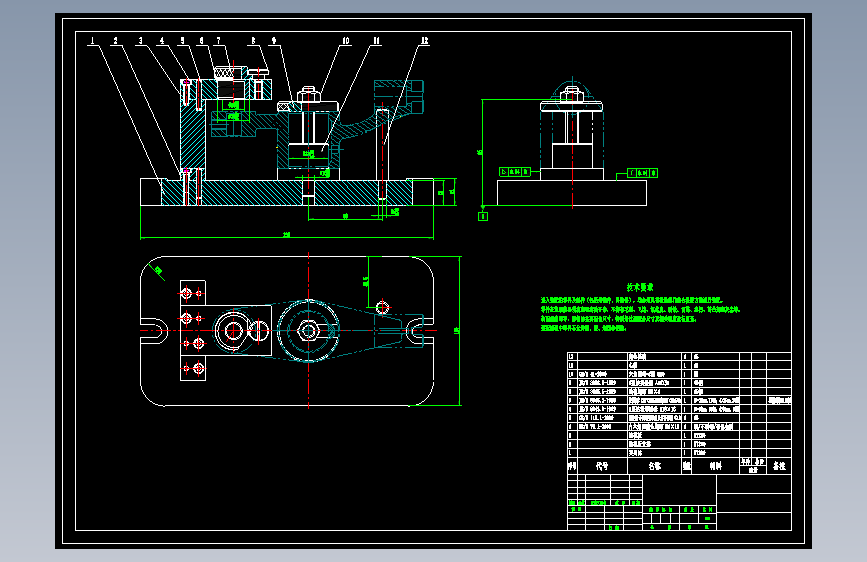Select part callout number 7
The image size is (867, 562).
click(218, 40)
